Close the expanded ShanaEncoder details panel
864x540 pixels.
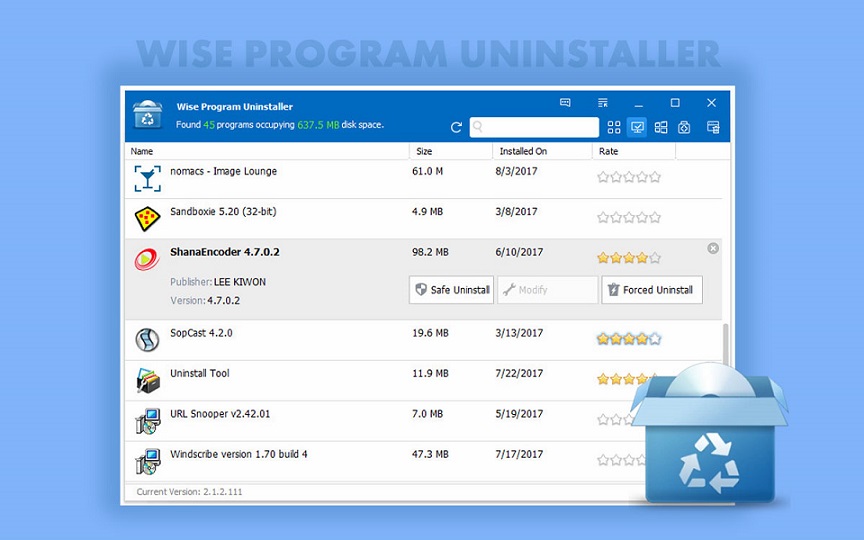pos(713,249)
